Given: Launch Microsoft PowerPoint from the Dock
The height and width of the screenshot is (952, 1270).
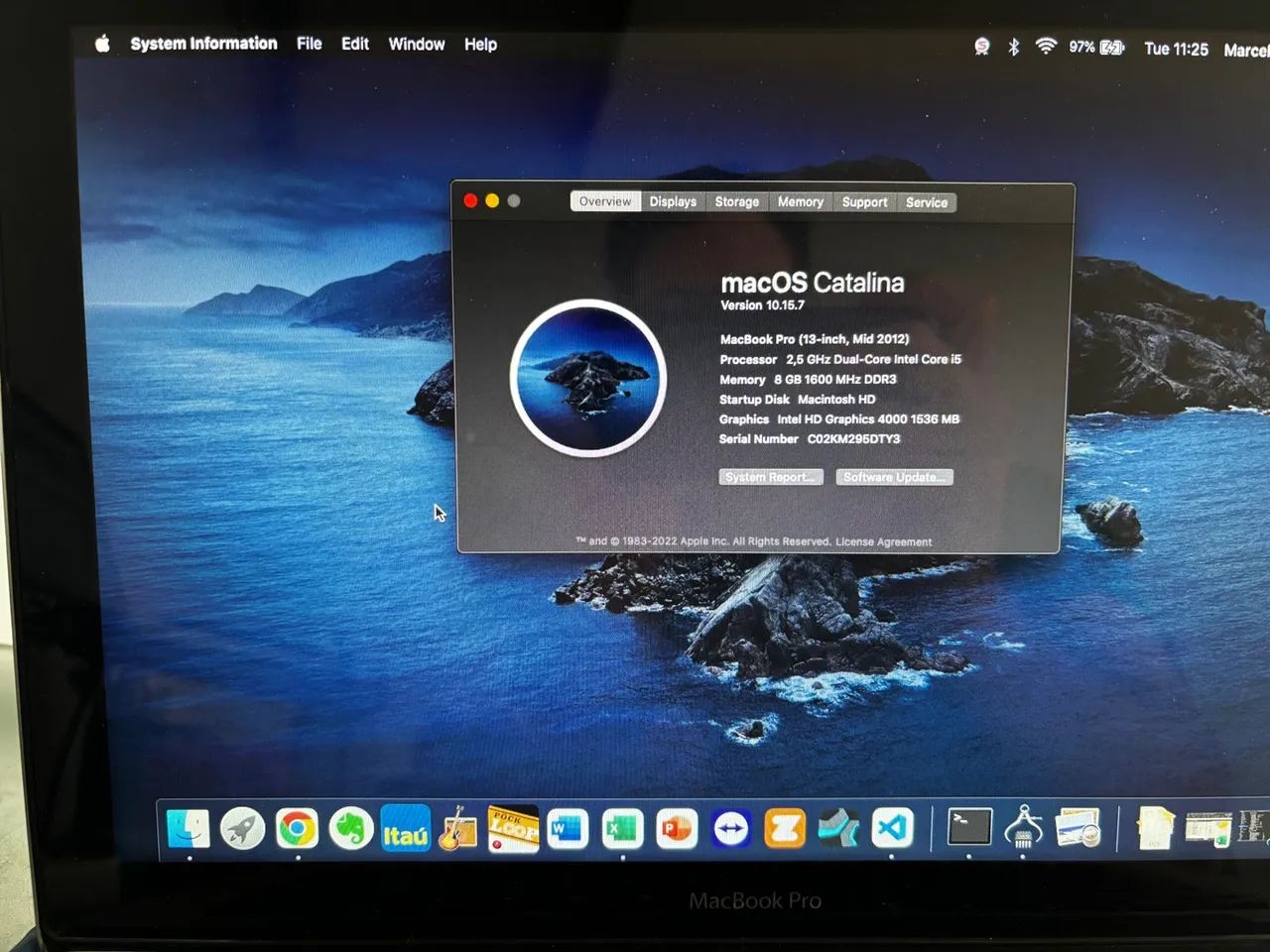Looking at the screenshot, I should pyautogui.click(x=677, y=829).
